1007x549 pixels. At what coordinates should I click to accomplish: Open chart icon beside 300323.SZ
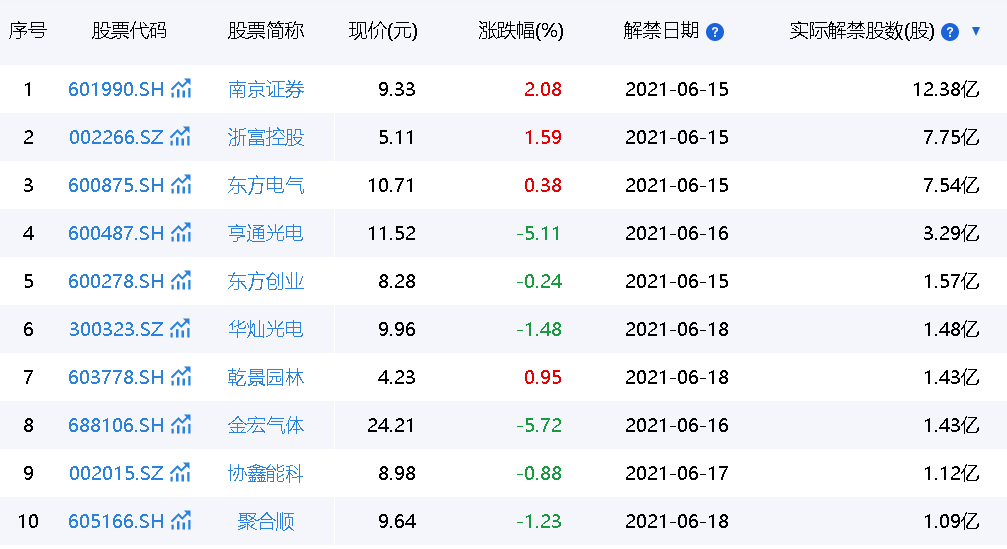[180, 329]
